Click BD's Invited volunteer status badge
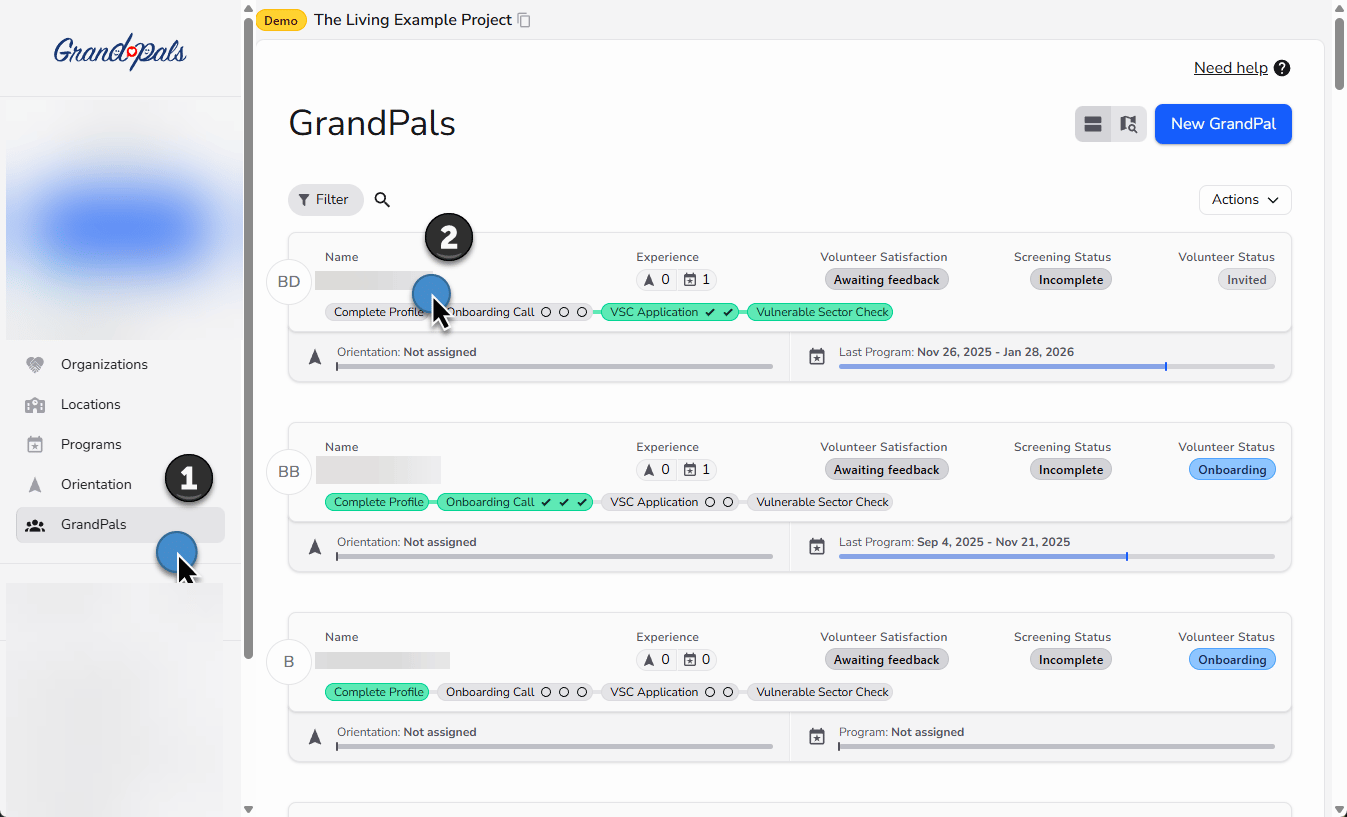The width and height of the screenshot is (1347, 817). [1247, 280]
